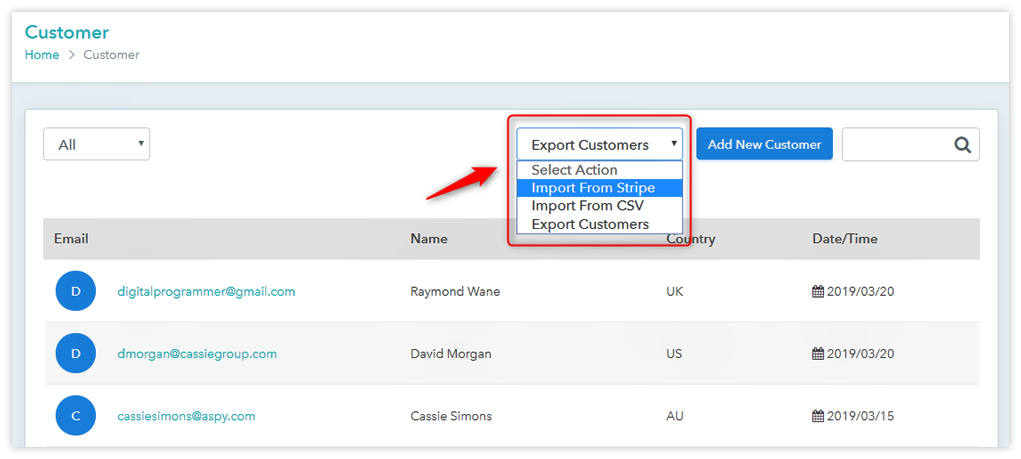Click avatar circle for digitalprogrammer@gmail.com
1021x459 pixels.
[x=76, y=292]
